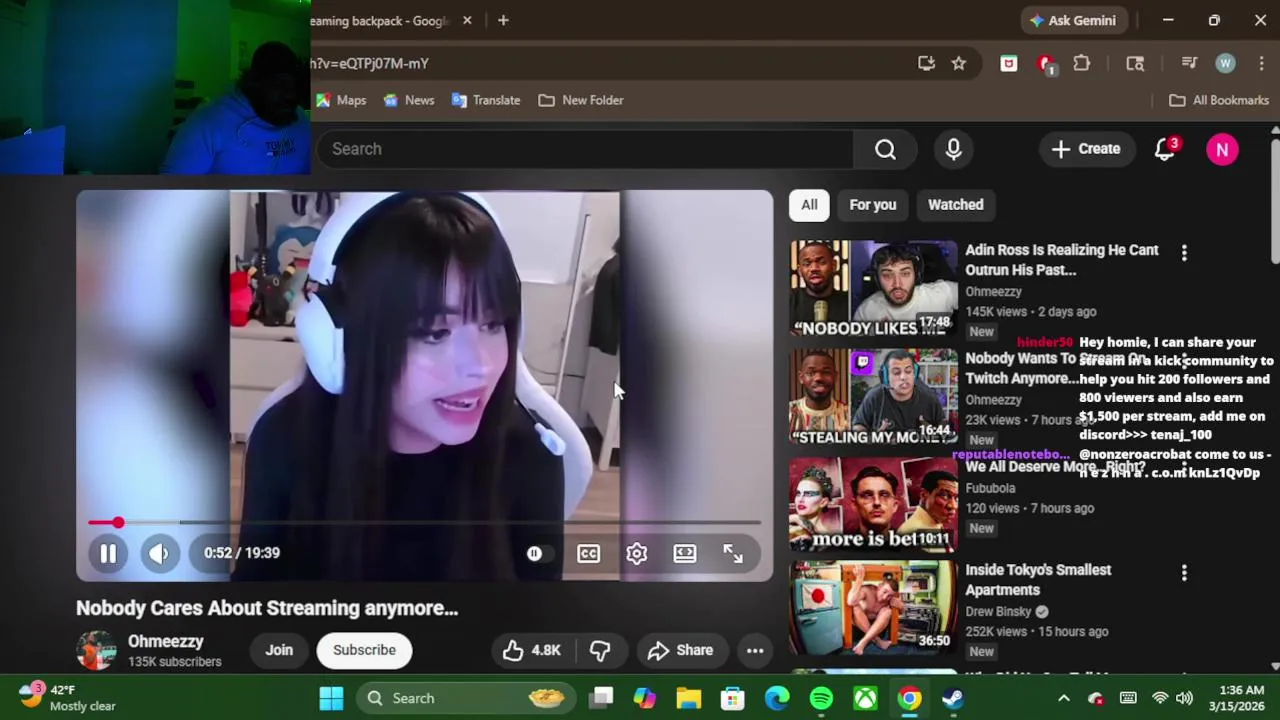Open the weather widget showing 42°F
Image resolution: width=1280 pixels, height=720 pixels.
(x=68, y=698)
